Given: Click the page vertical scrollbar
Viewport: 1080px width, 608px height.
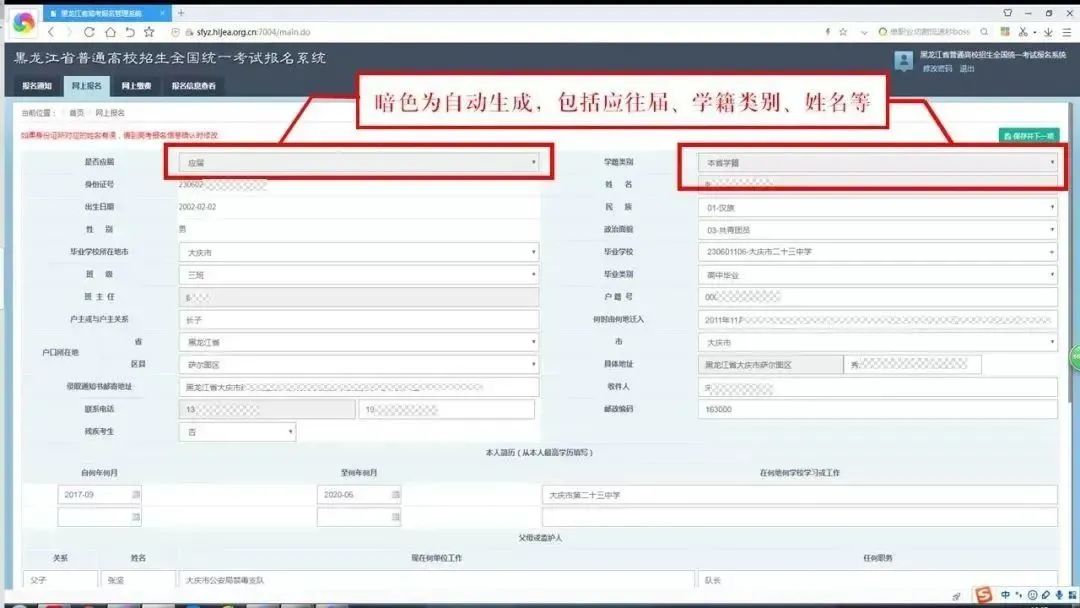Looking at the screenshot, I should click(x=1070, y=344).
